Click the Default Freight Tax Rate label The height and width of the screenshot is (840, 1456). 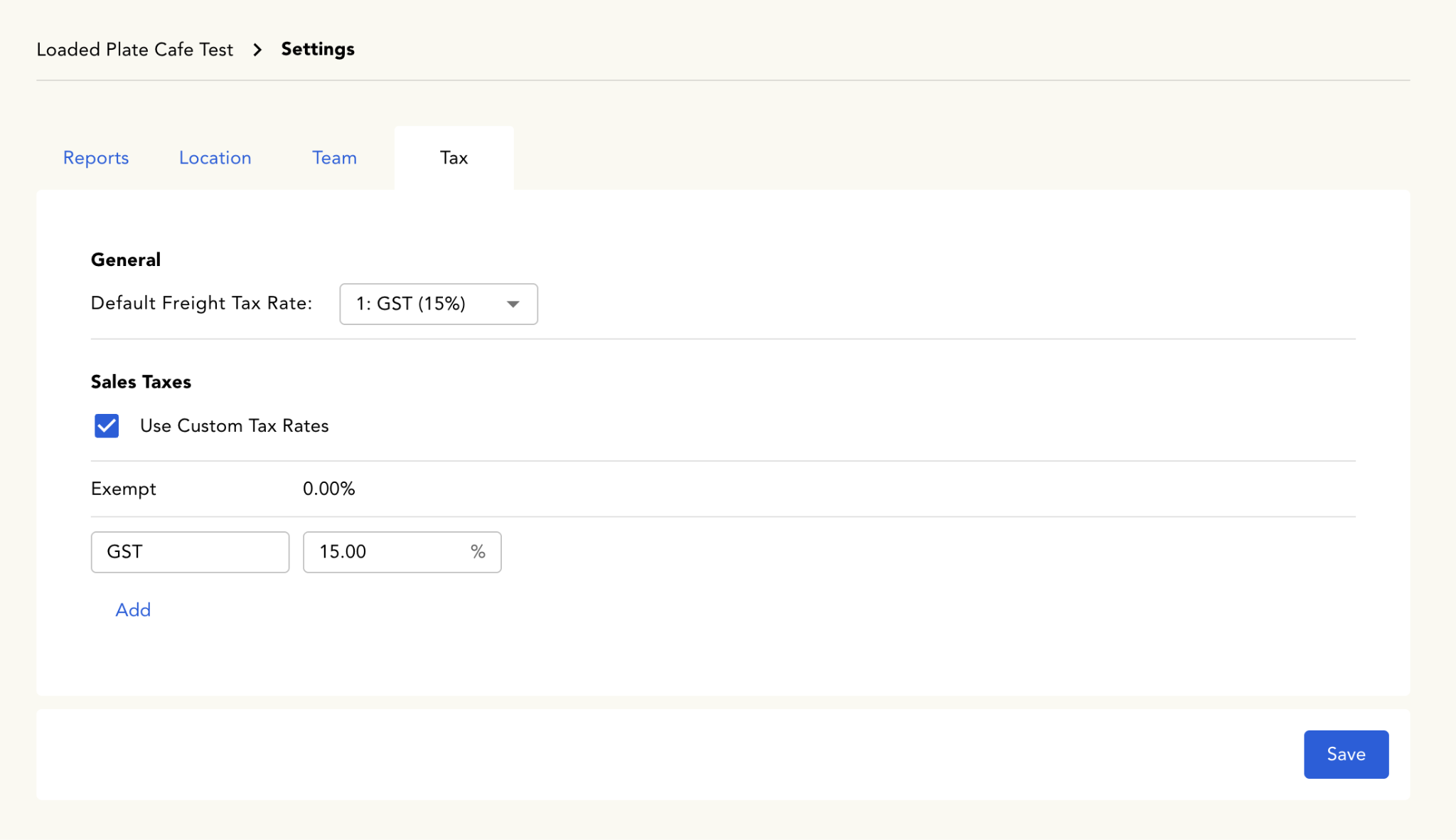pyautogui.click(x=202, y=304)
